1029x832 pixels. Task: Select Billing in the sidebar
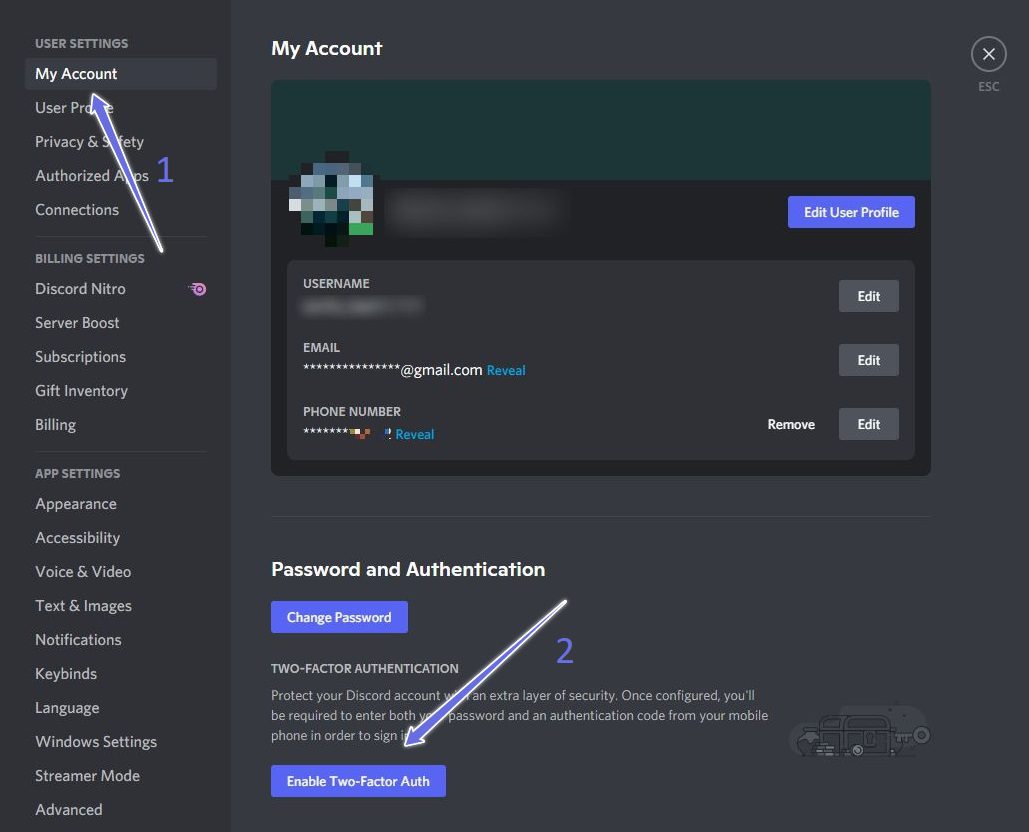pos(55,425)
